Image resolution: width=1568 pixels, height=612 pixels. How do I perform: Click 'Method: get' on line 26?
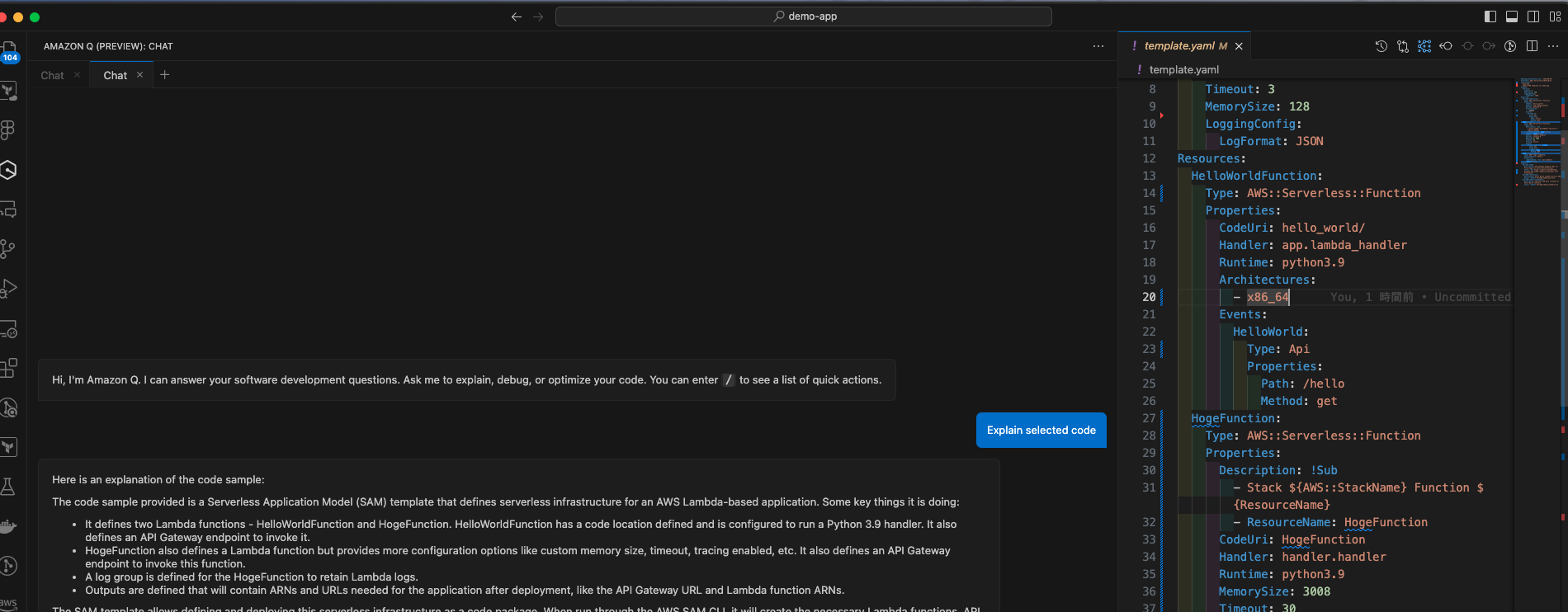pyautogui.click(x=1299, y=401)
